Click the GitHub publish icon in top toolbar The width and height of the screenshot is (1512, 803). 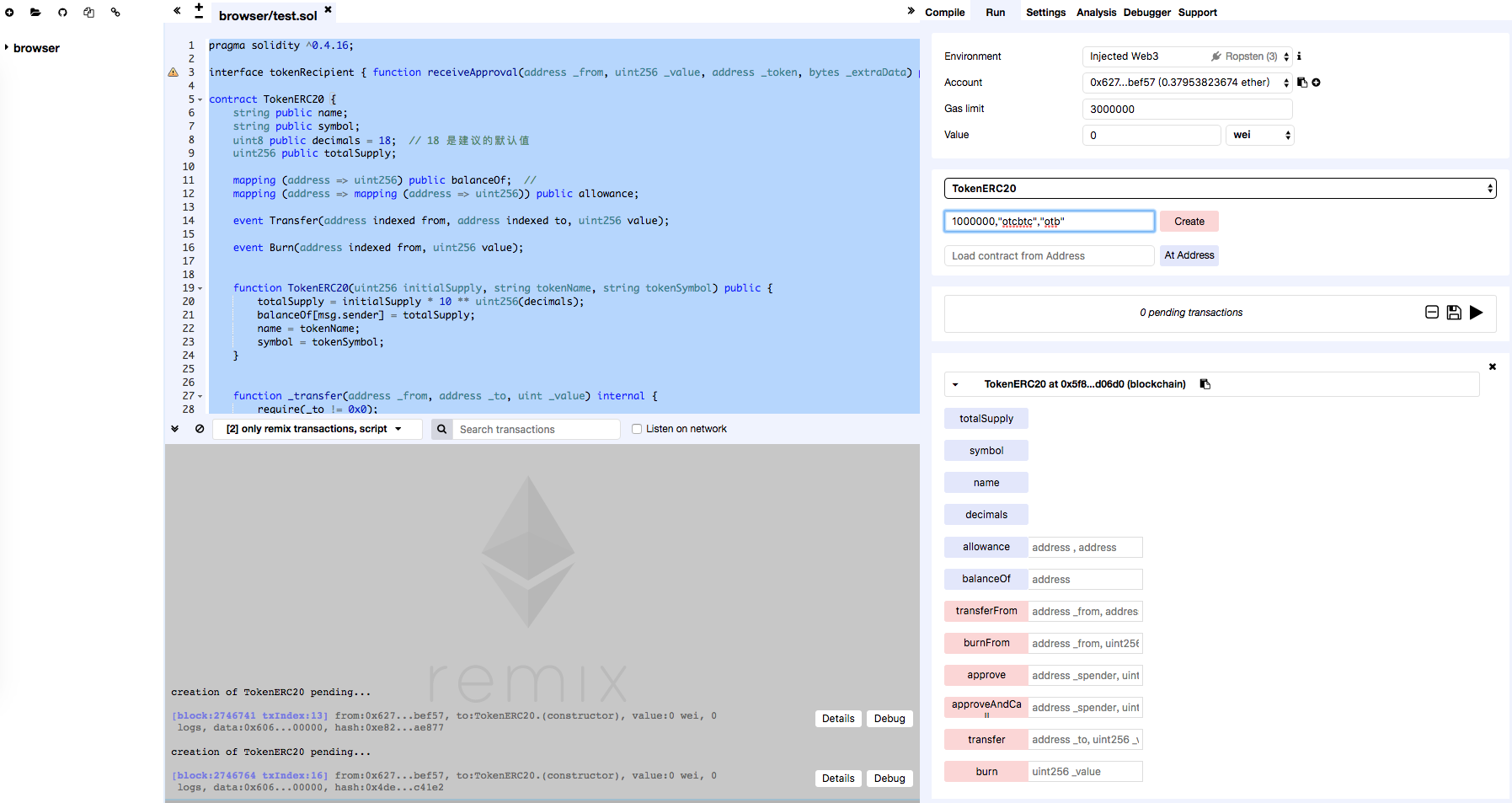click(x=62, y=13)
